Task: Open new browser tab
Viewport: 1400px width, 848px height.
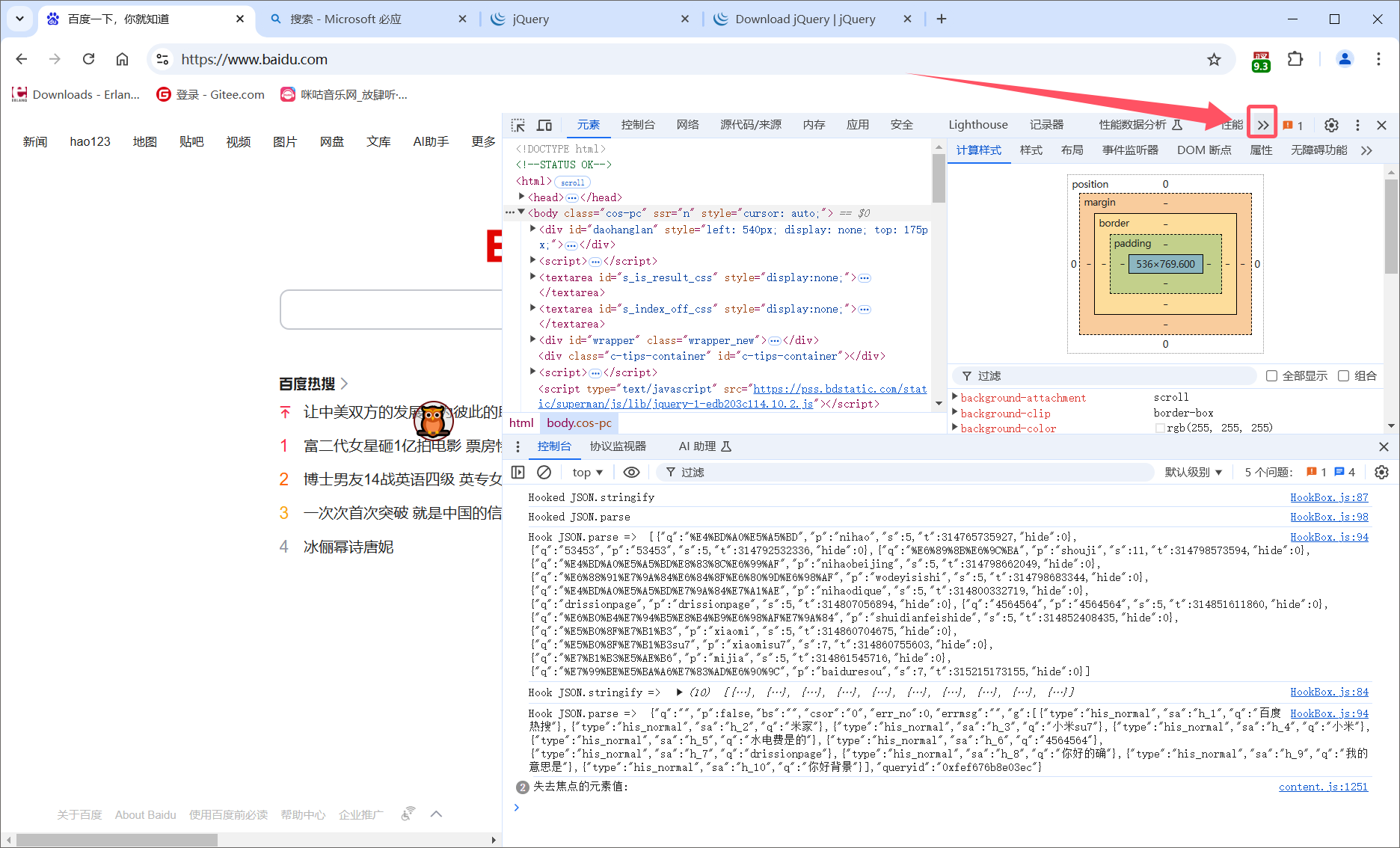Action: tap(942, 19)
